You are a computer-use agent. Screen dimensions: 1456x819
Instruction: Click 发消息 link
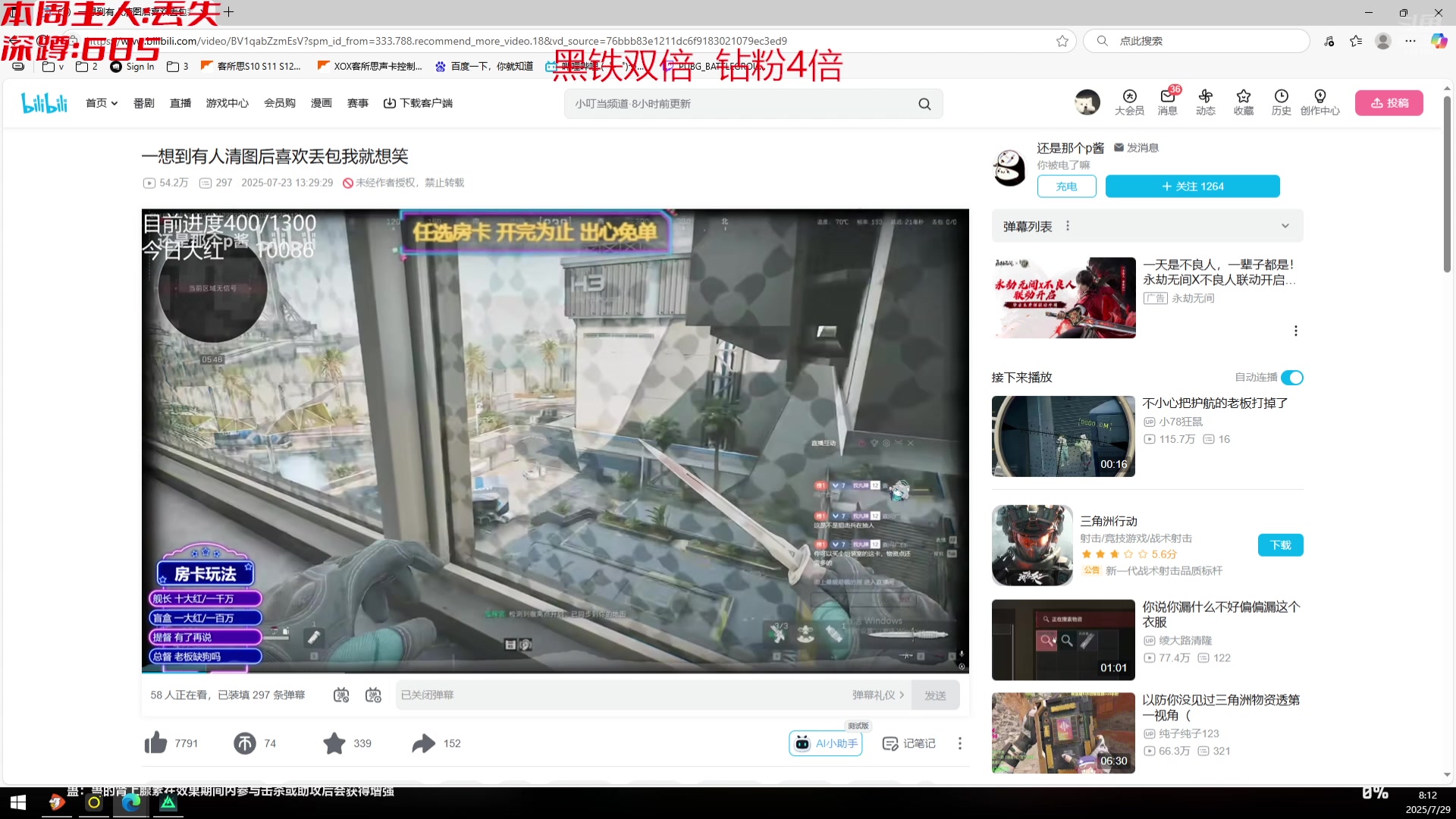click(1136, 148)
